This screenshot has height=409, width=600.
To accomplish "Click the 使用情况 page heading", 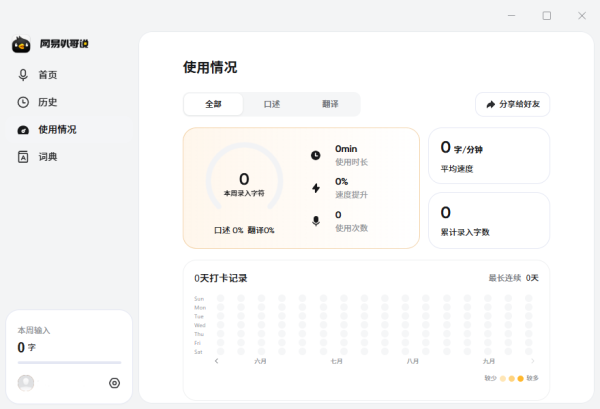I will (x=210, y=67).
